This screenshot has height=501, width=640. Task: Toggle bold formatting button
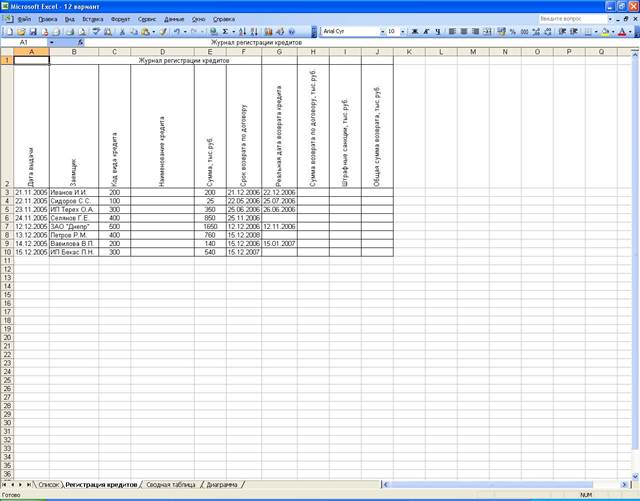pyautogui.click(x=412, y=32)
